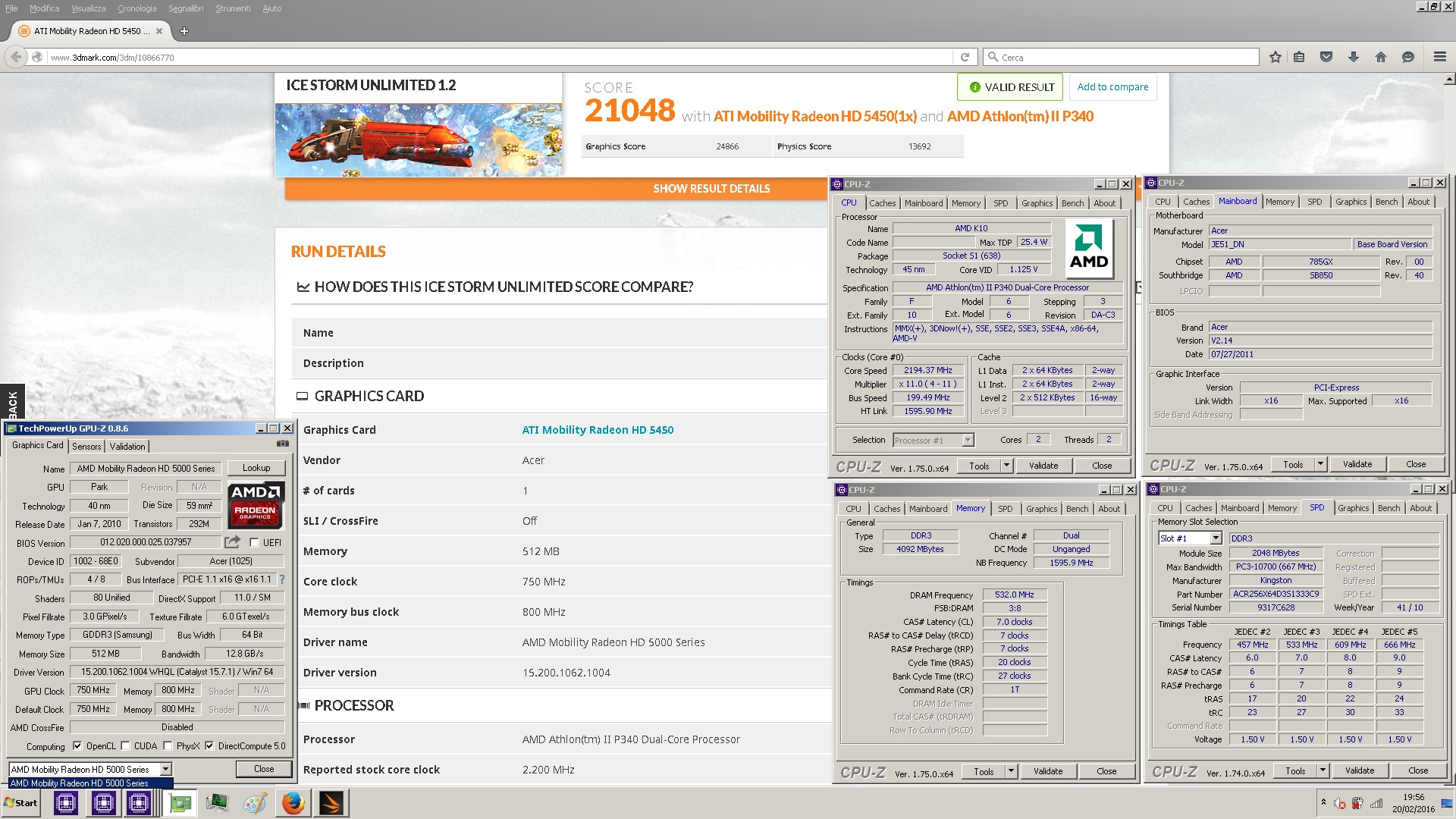Click the Ice Storm Unlimited benchmark thumbnail
This screenshot has width=1456, height=819.
(419, 140)
